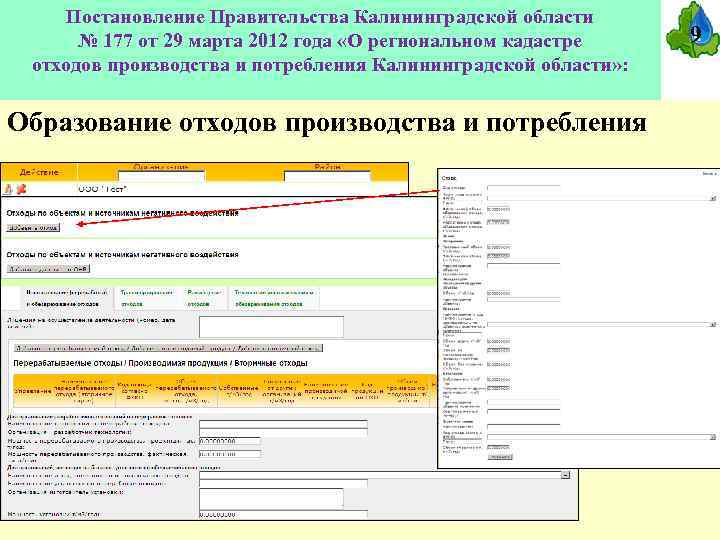This screenshot has height=540, width=720.
Task: Click the save button at the bottom of the 'Отход' dialog
Action: coord(500,457)
